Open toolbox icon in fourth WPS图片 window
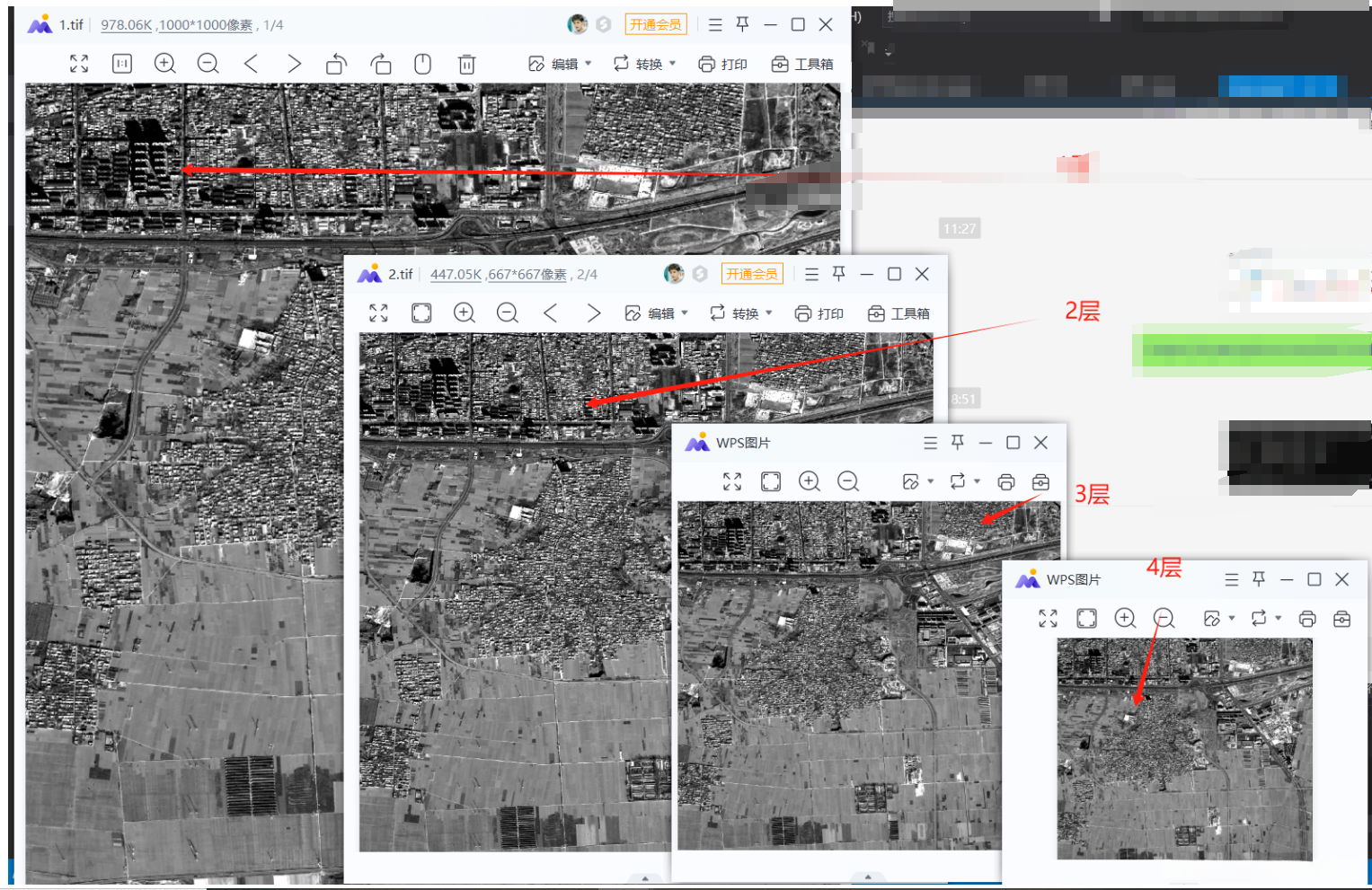 [1341, 619]
